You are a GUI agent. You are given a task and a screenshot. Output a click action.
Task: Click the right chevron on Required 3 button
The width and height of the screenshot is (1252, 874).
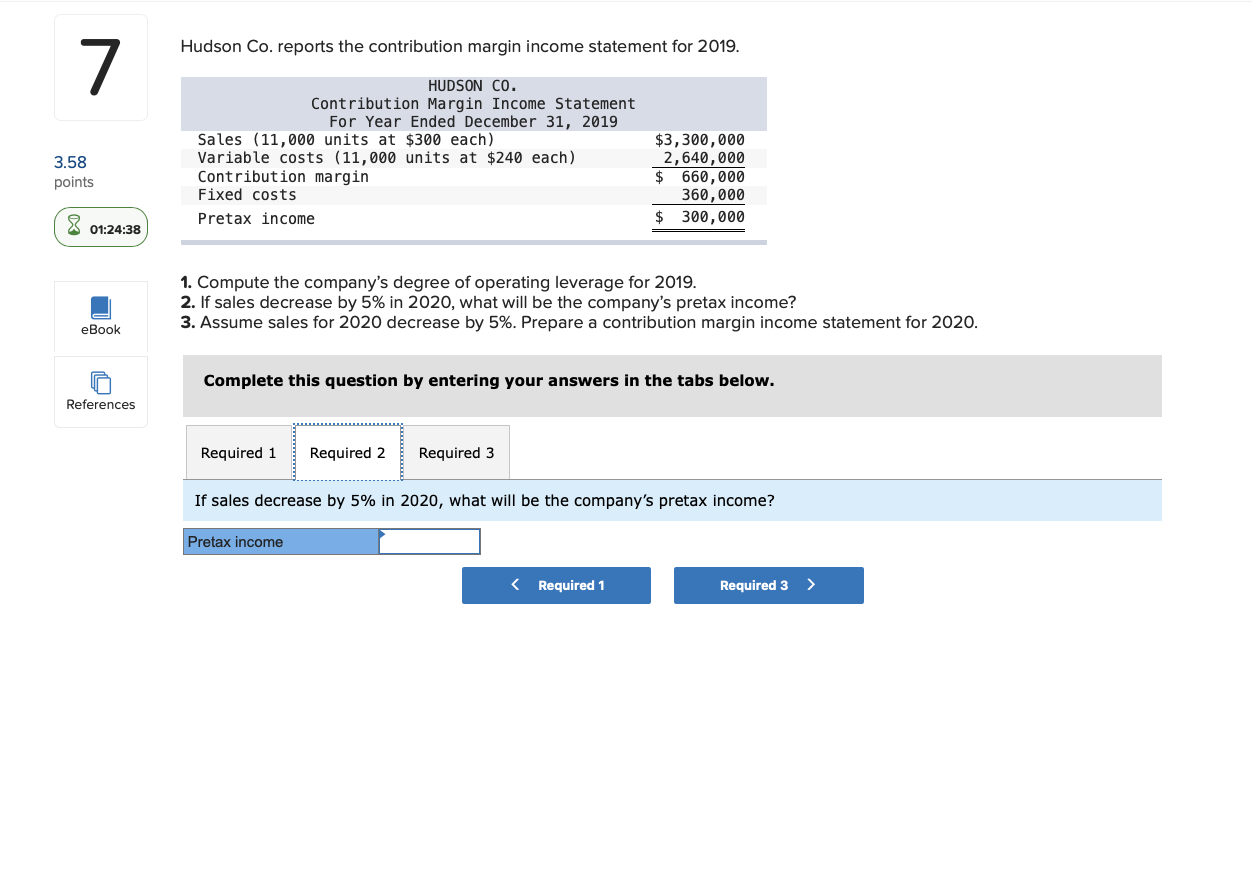(812, 585)
